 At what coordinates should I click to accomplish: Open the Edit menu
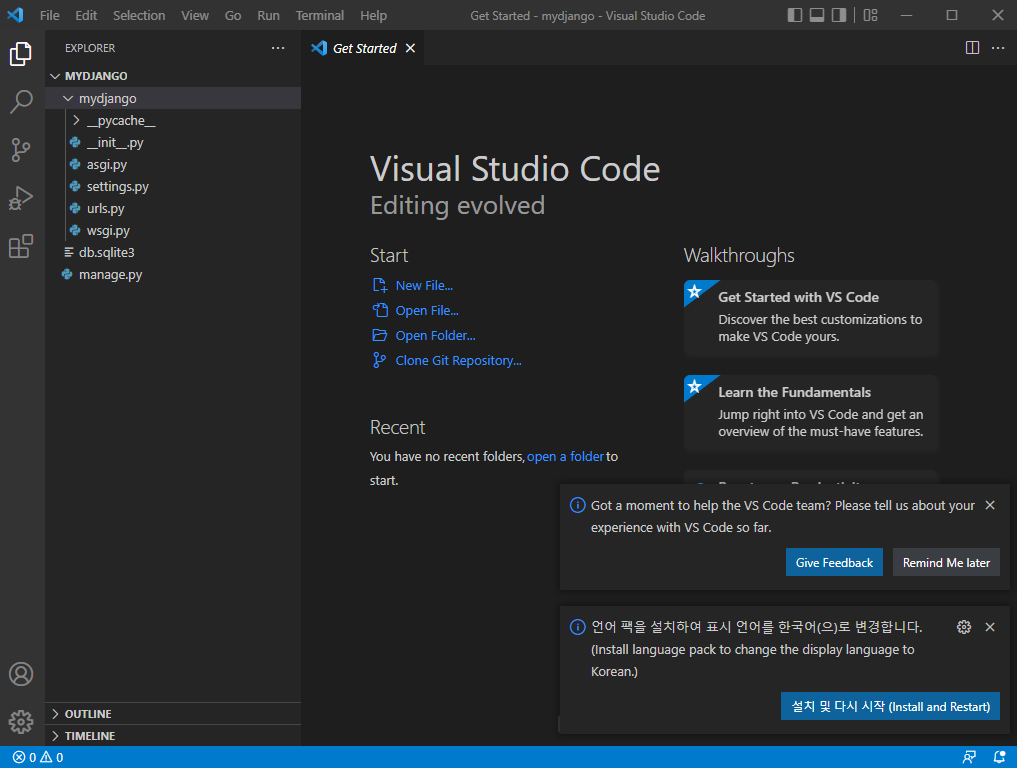[x=86, y=15]
